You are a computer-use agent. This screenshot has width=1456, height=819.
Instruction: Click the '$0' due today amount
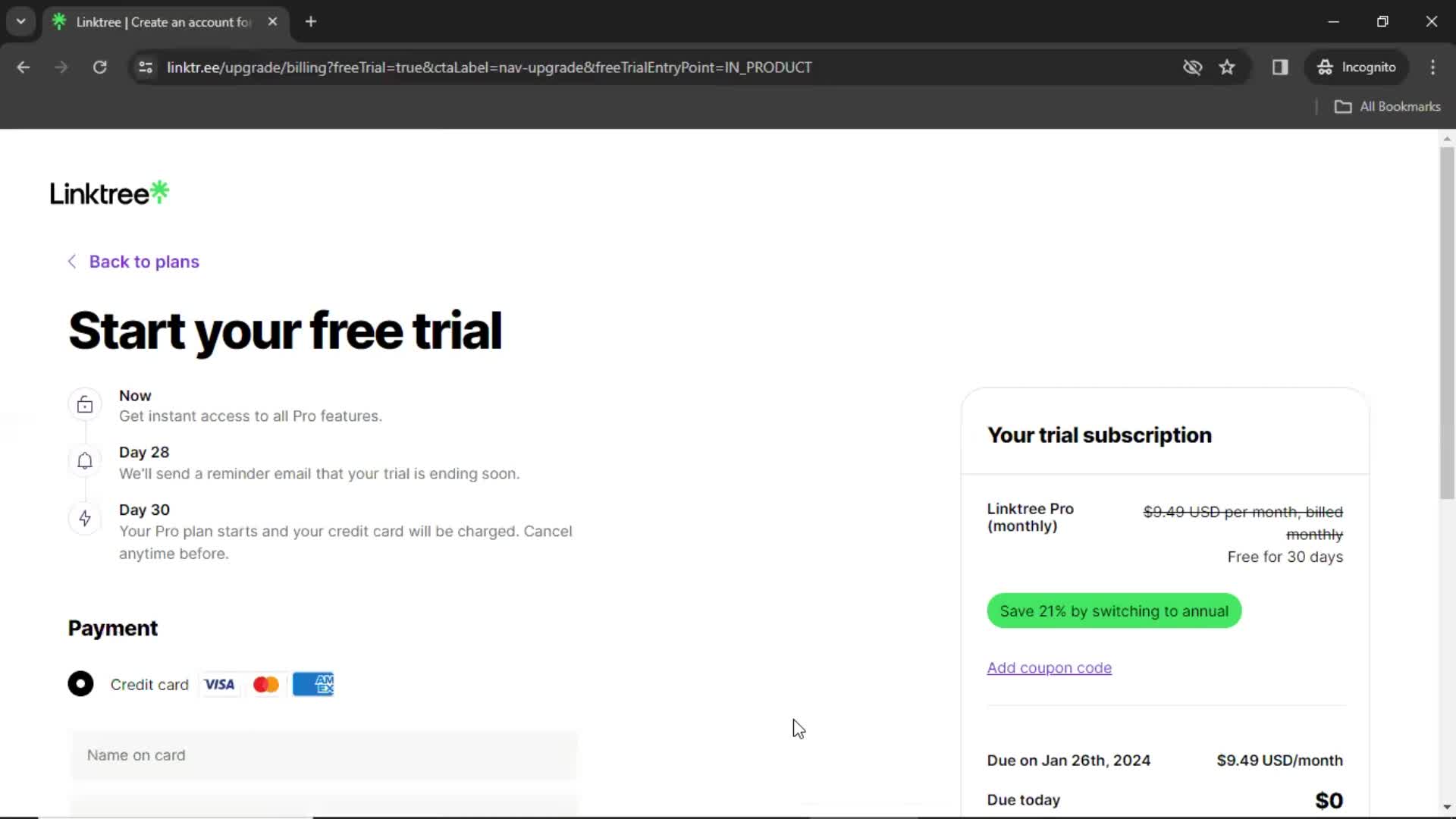pyautogui.click(x=1329, y=801)
